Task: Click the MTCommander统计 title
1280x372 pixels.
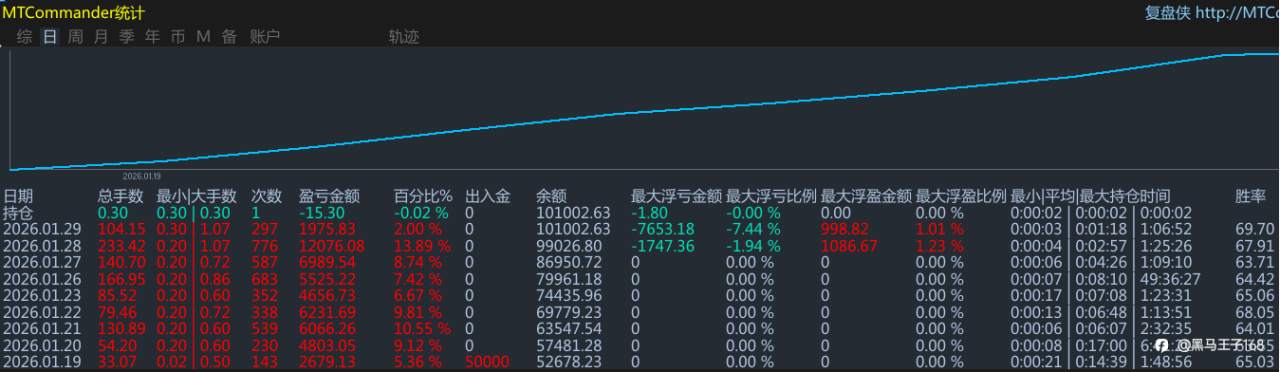Action: coord(73,12)
